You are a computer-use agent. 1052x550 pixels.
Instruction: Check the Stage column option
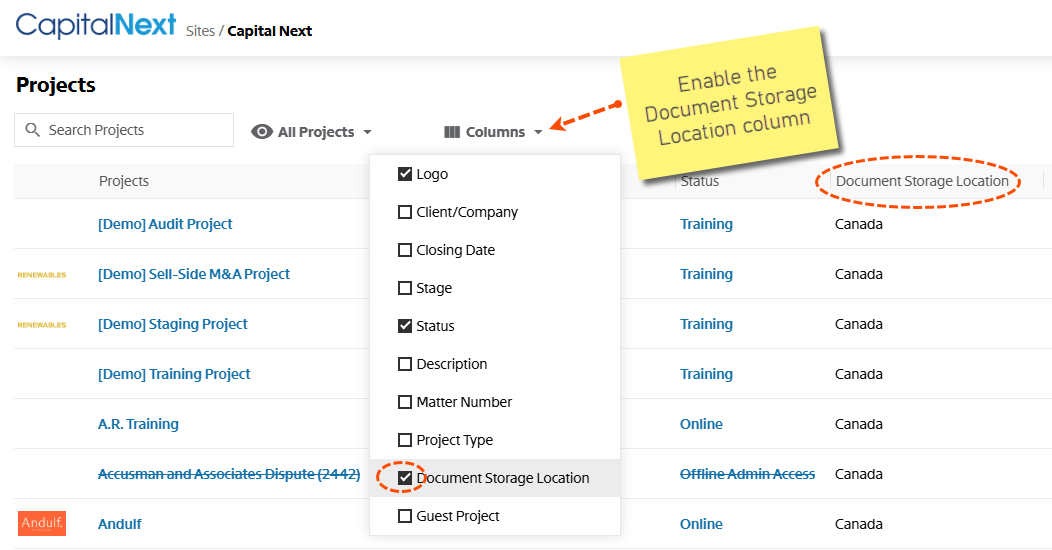[x=405, y=288]
